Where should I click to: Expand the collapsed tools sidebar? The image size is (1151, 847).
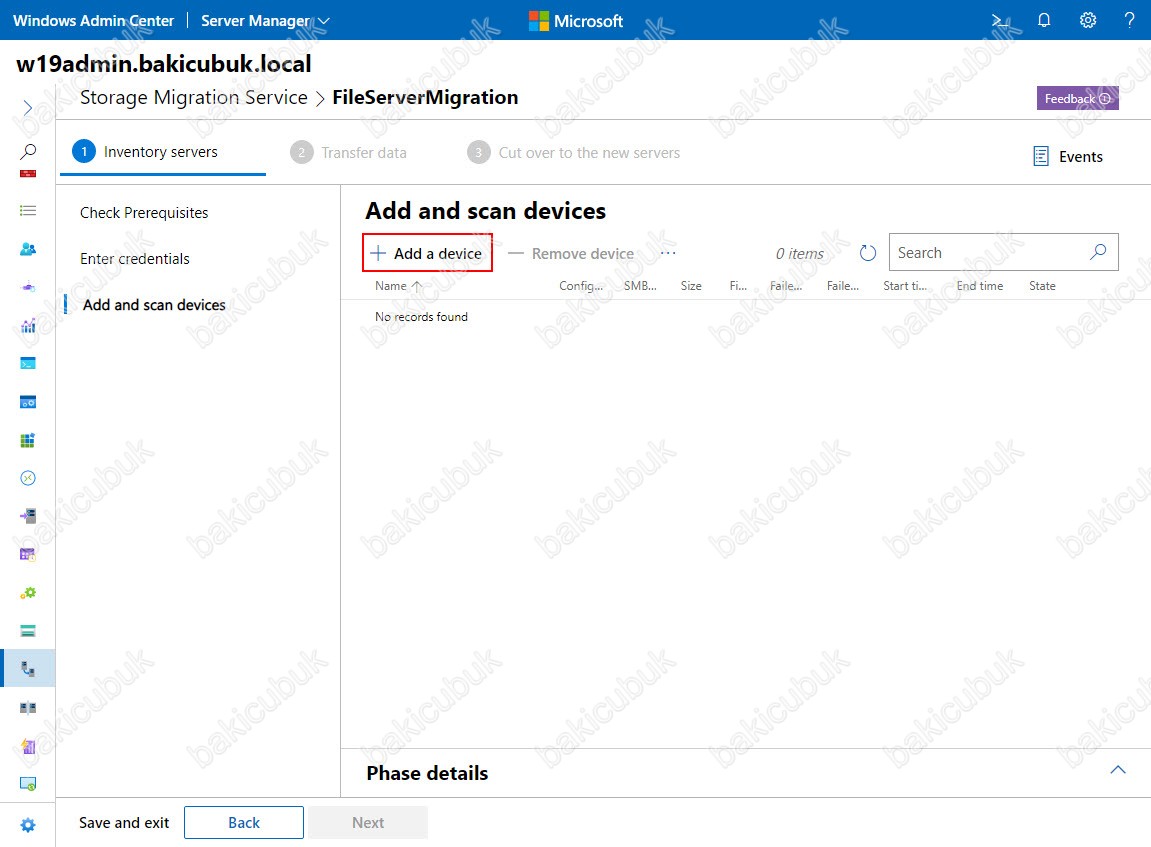(28, 108)
